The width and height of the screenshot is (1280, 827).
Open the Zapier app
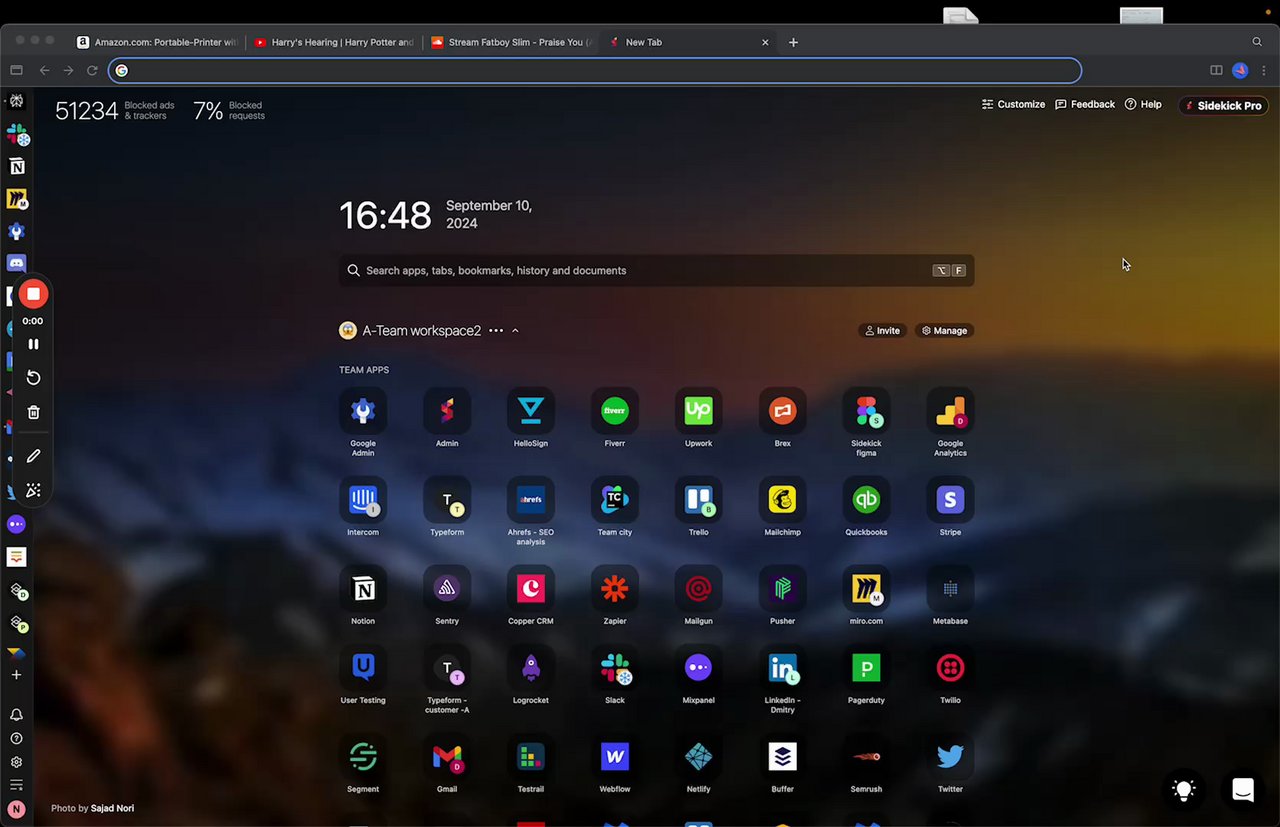(x=615, y=589)
